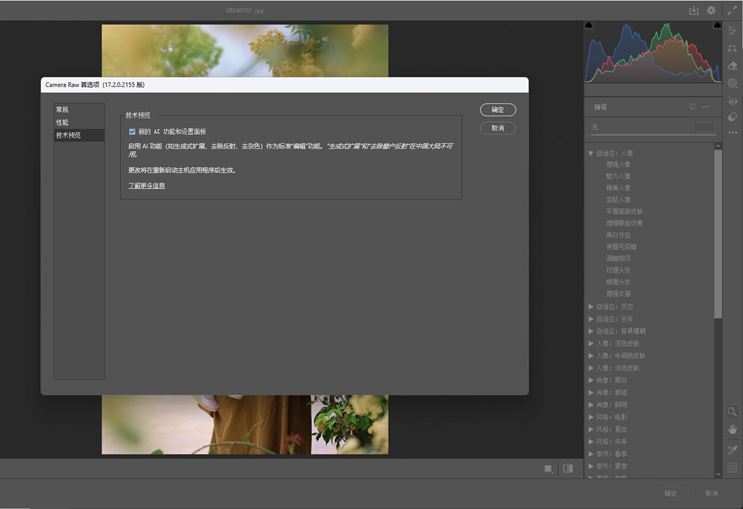Click the preset amount value box

pyautogui.click(x=704, y=127)
